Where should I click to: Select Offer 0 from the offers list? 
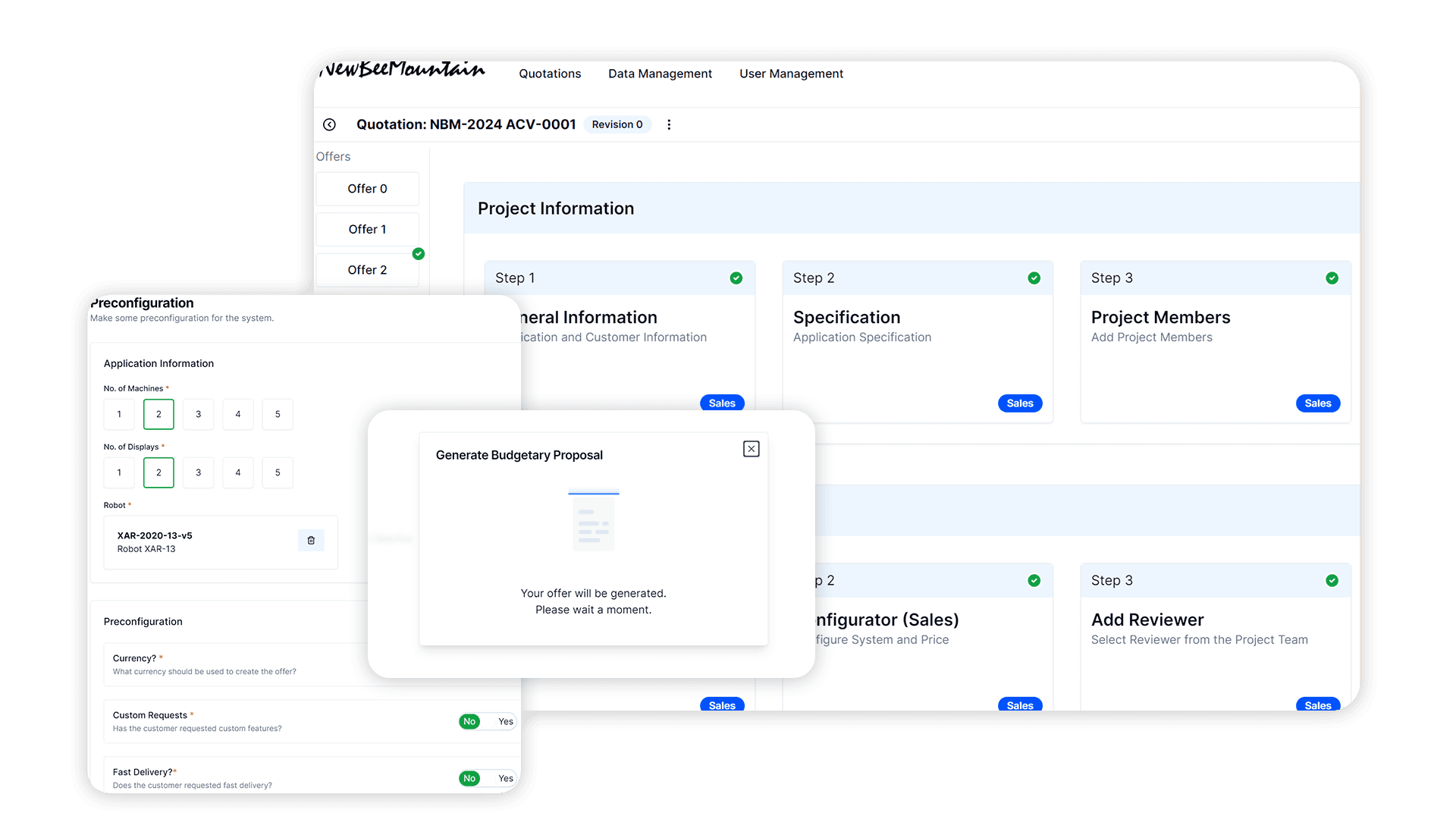click(x=367, y=188)
